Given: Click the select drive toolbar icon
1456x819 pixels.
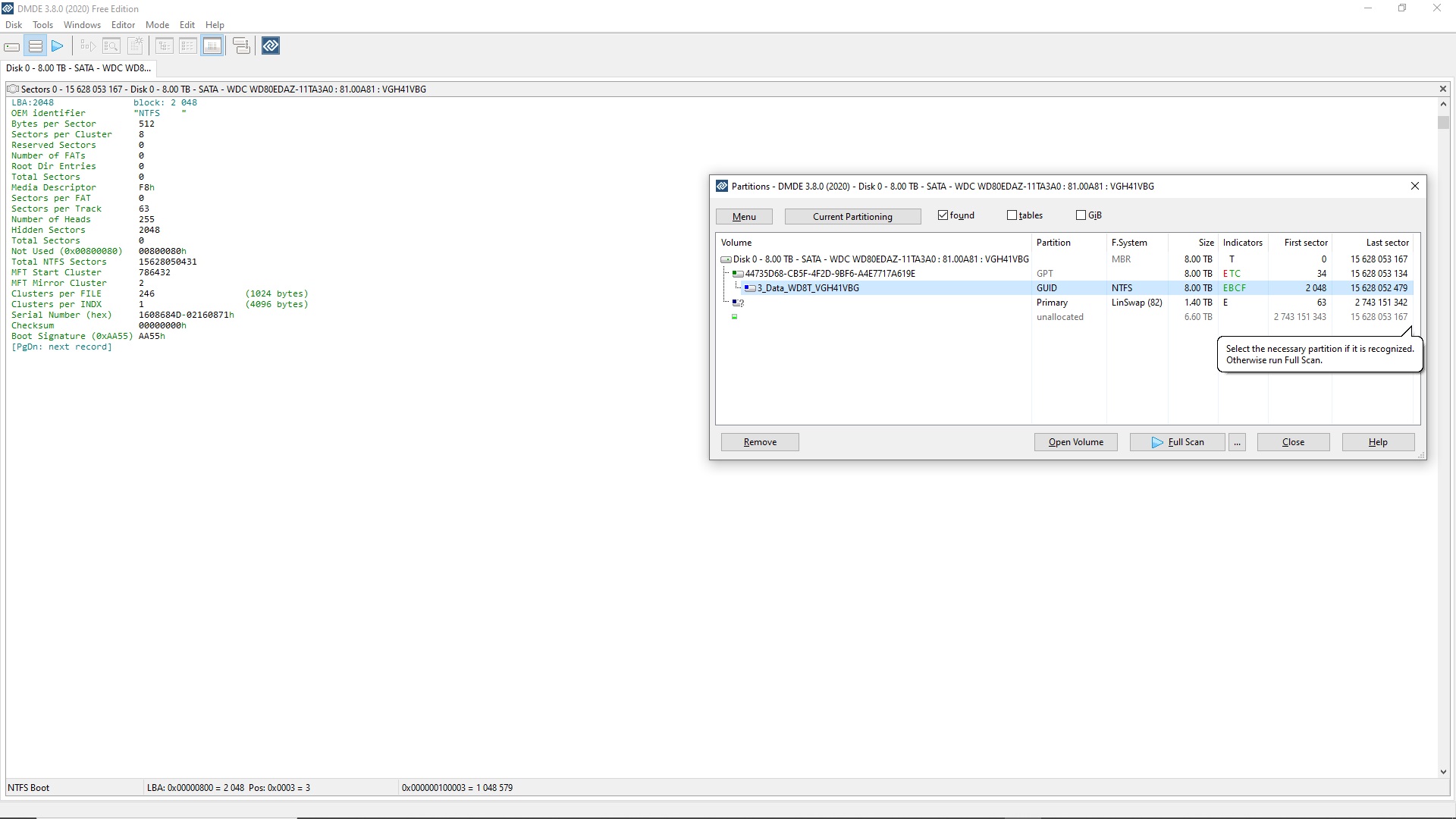Looking at the screenshot, I should 12,46.
